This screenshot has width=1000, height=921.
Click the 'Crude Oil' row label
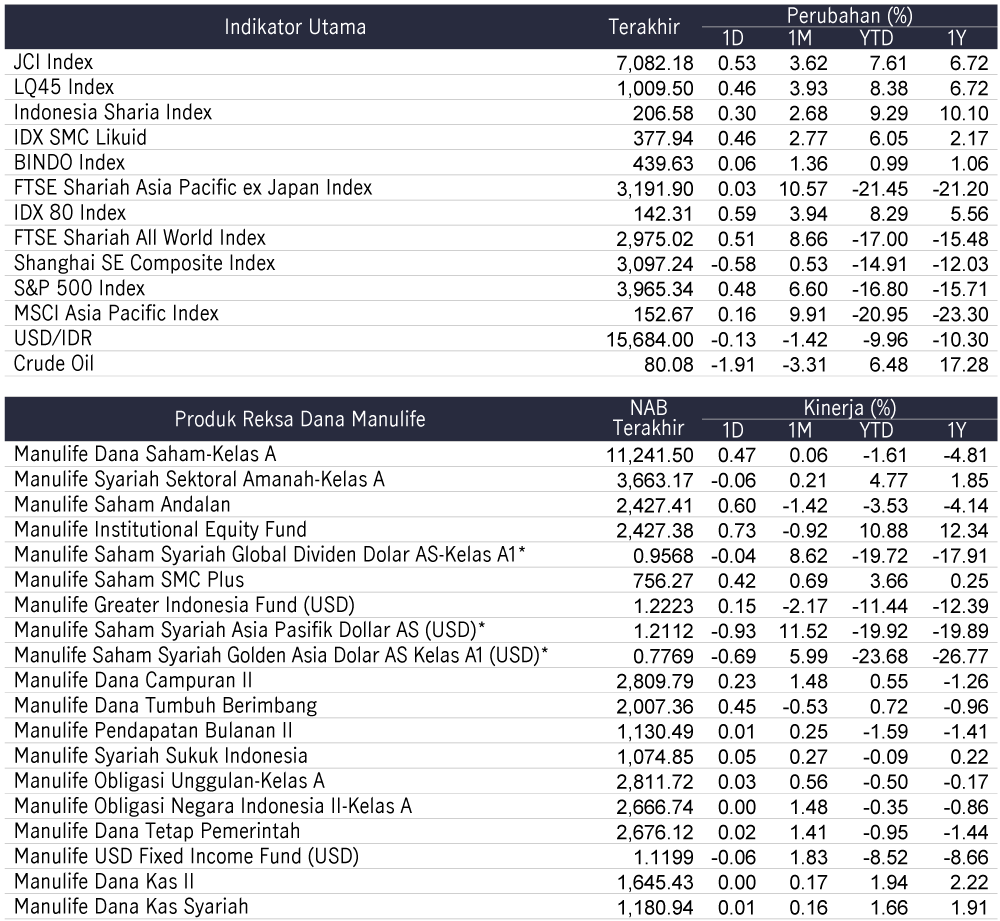tap(54, 364)
